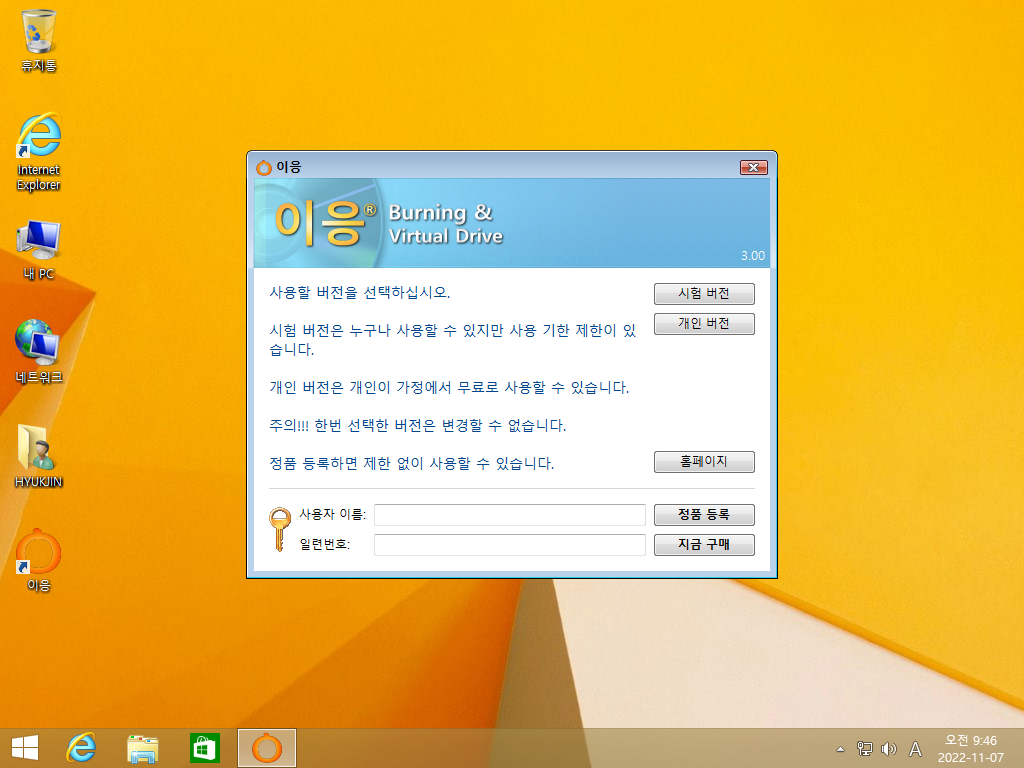
Task: Click the 정품 등록 button
Action: (704, 515)
